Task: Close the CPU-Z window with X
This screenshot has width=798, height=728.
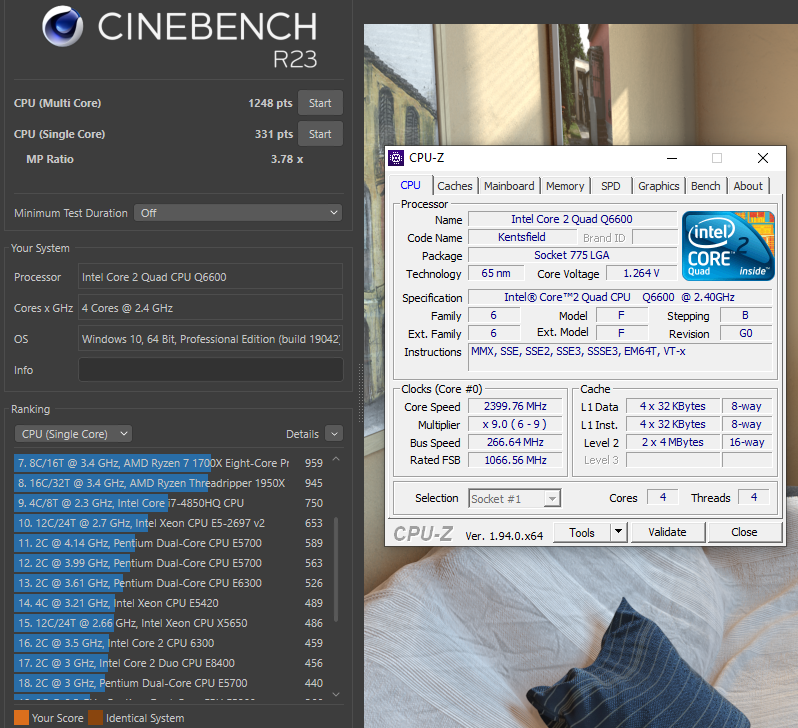Action: [x=762, y=158]
